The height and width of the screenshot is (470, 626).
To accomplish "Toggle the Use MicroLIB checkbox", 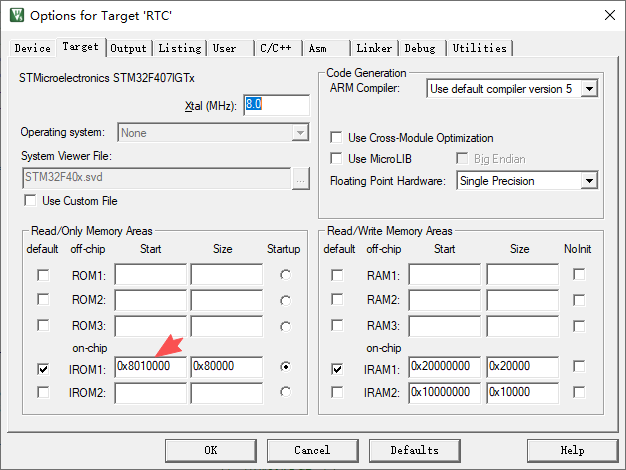I will coord(336,159).
